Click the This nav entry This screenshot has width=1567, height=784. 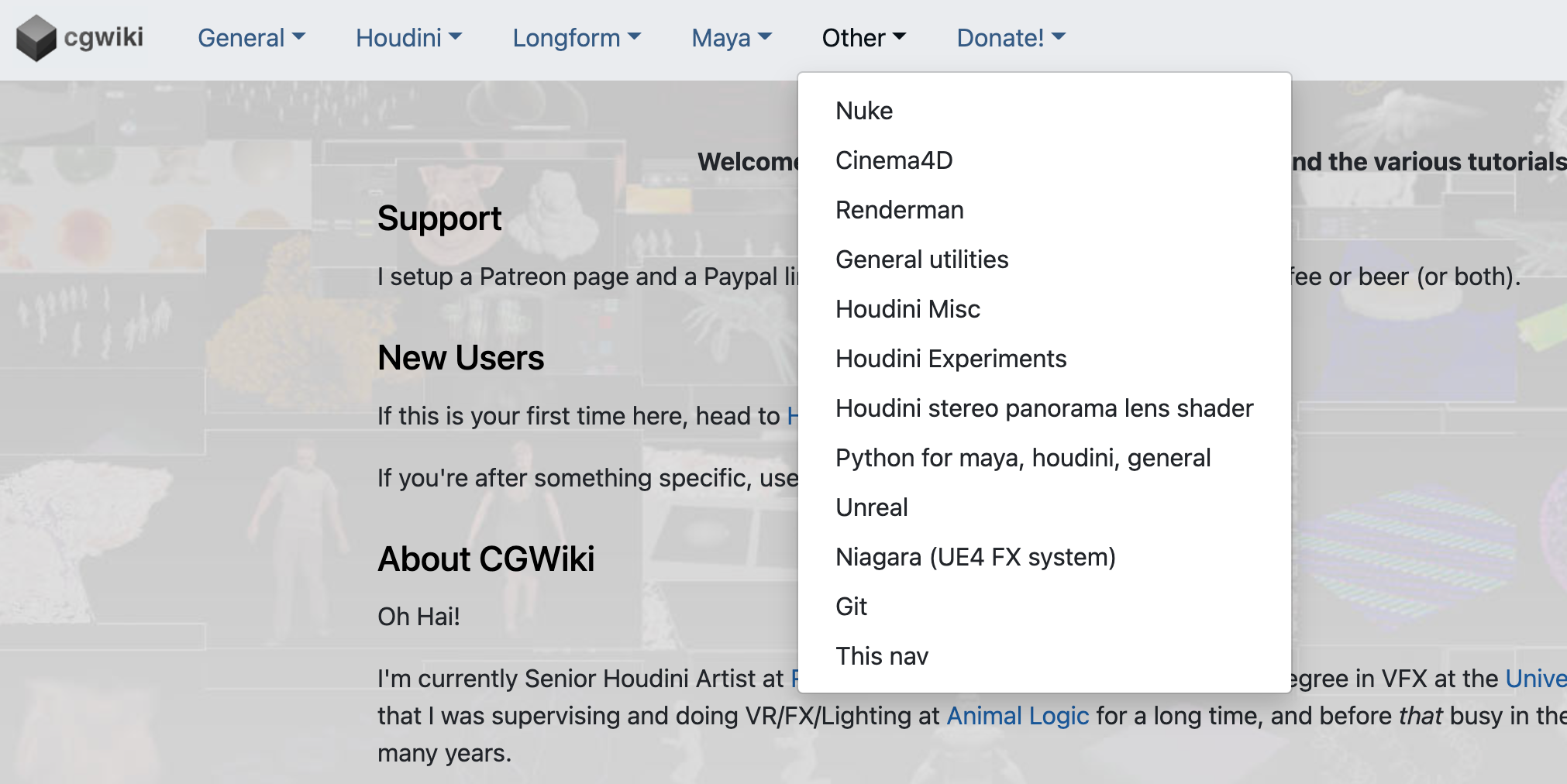pos(1044,656)
